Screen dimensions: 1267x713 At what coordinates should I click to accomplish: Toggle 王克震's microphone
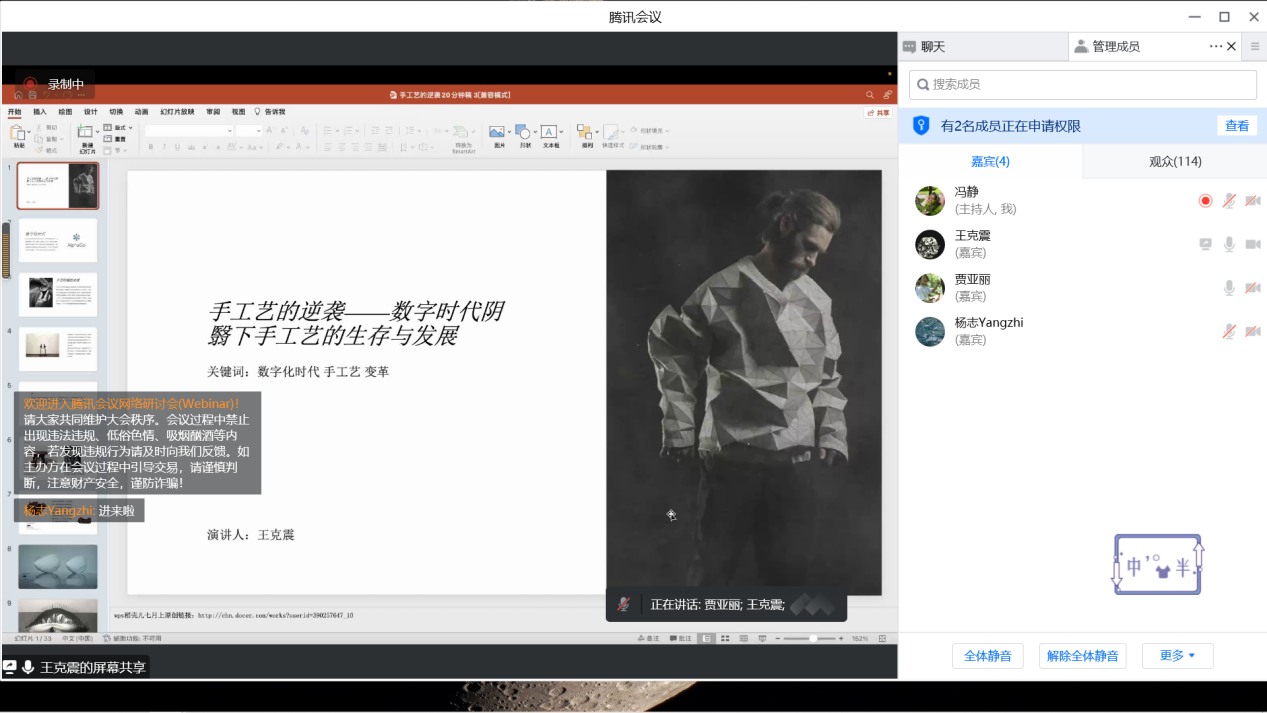[x=1229, y=245]
